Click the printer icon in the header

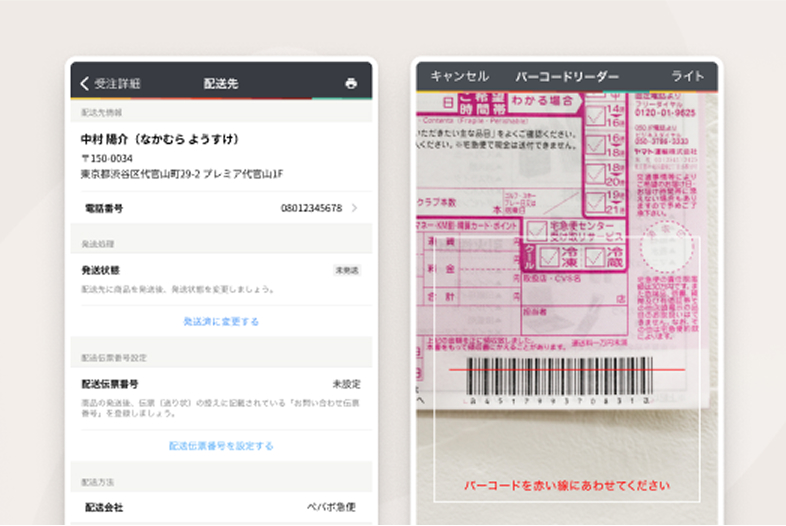point(351,83)
